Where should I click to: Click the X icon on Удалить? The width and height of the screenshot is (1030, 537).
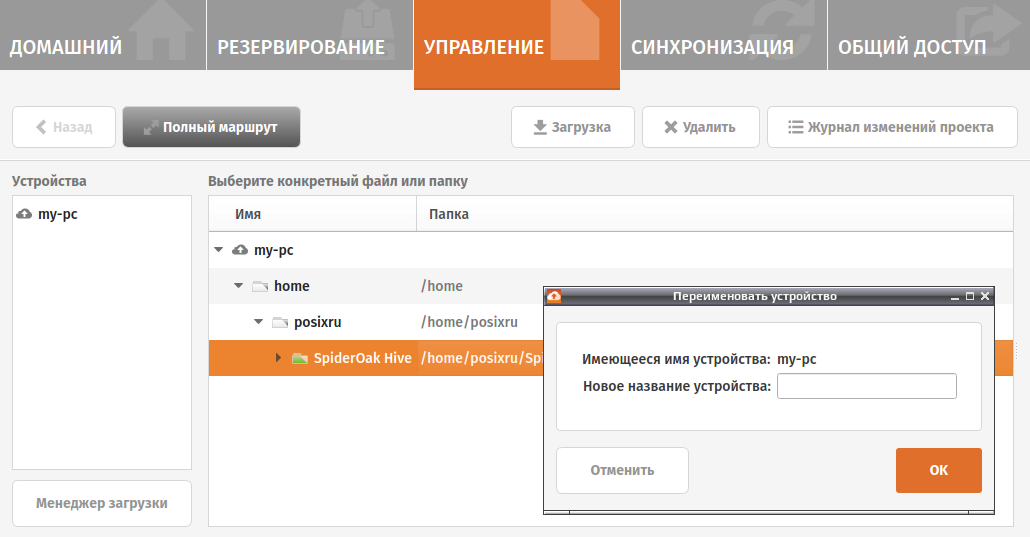click(671, 127)
